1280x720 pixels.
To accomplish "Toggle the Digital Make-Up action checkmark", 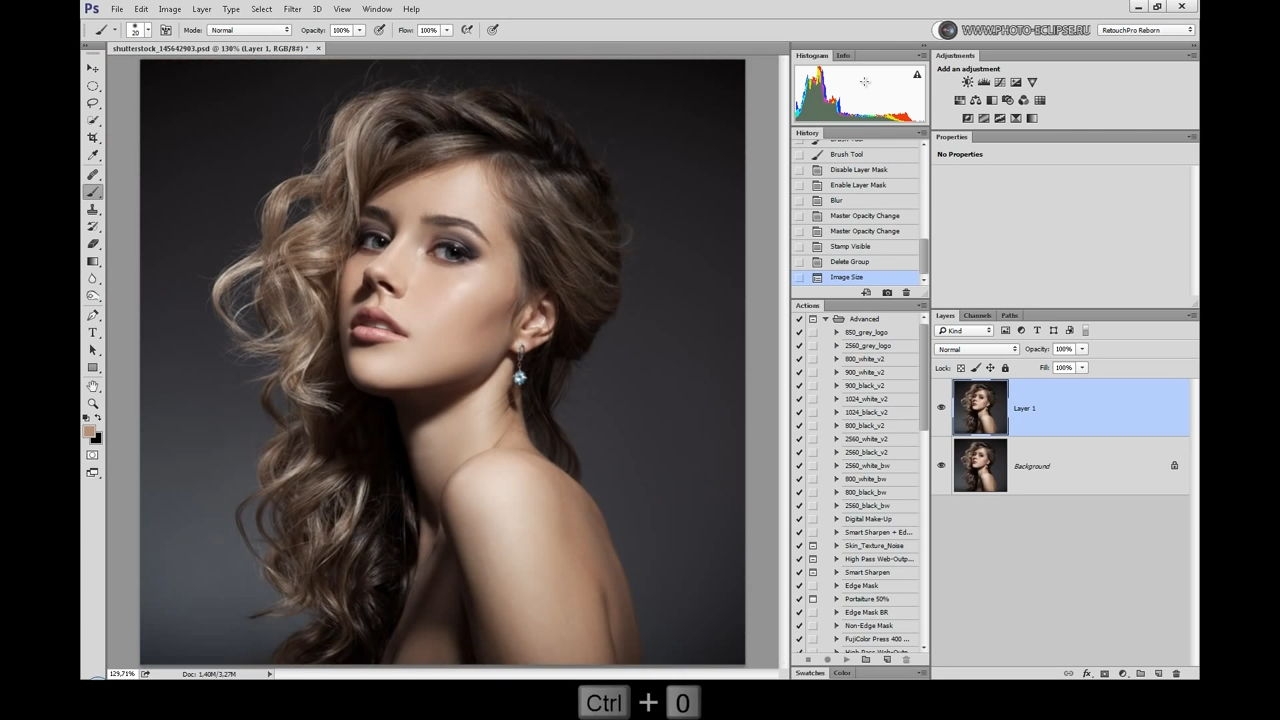I will (799, 519).
